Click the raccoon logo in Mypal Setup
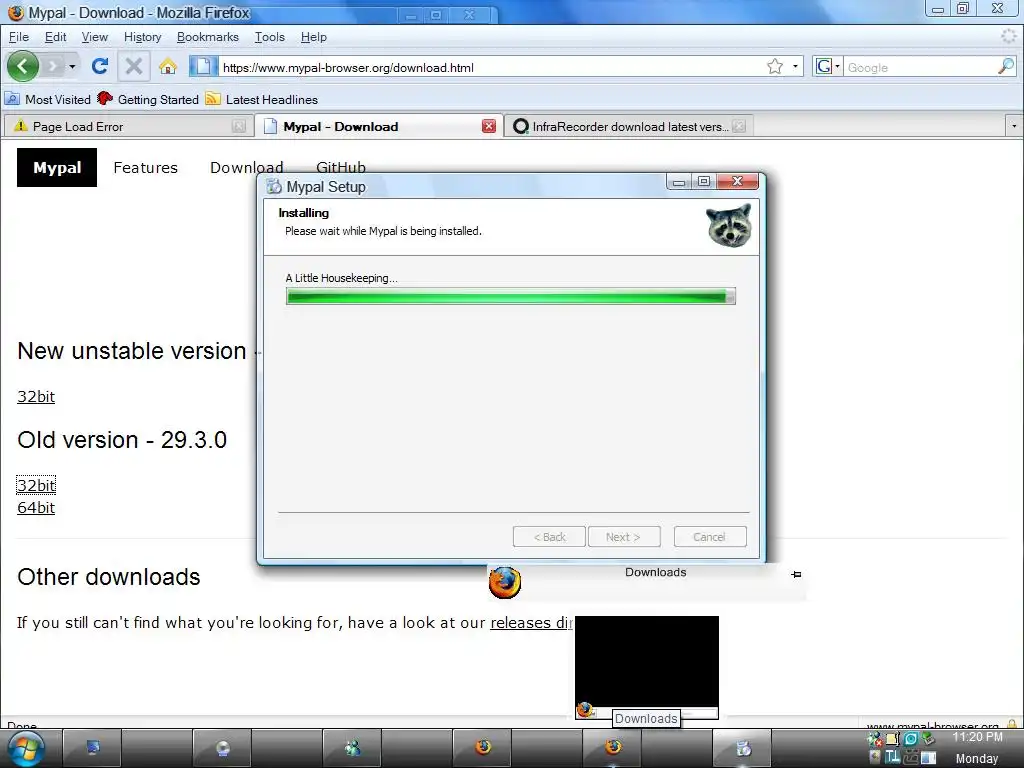 pos(729,225)
